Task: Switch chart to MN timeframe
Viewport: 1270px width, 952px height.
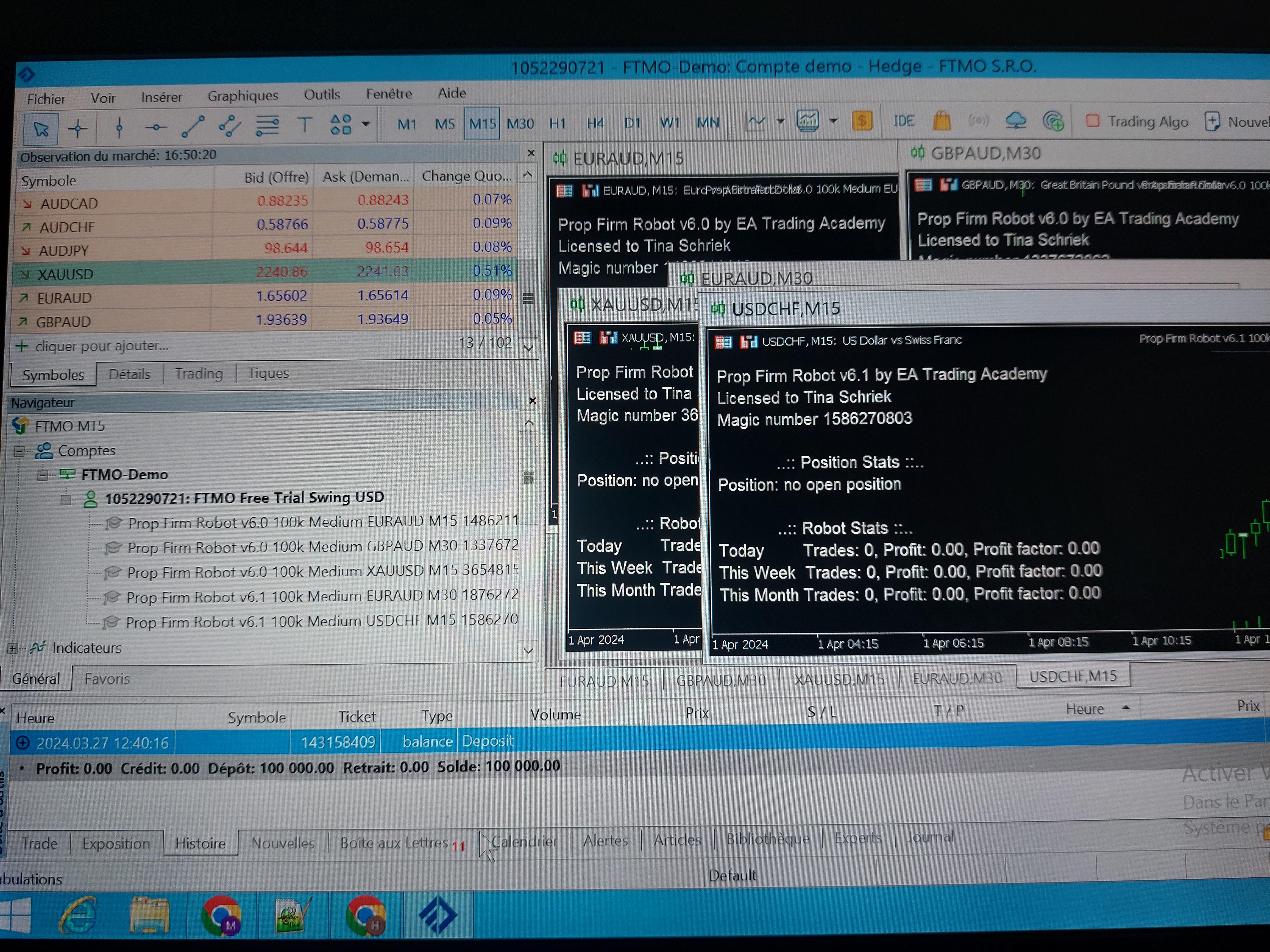Action: [708, 122]
